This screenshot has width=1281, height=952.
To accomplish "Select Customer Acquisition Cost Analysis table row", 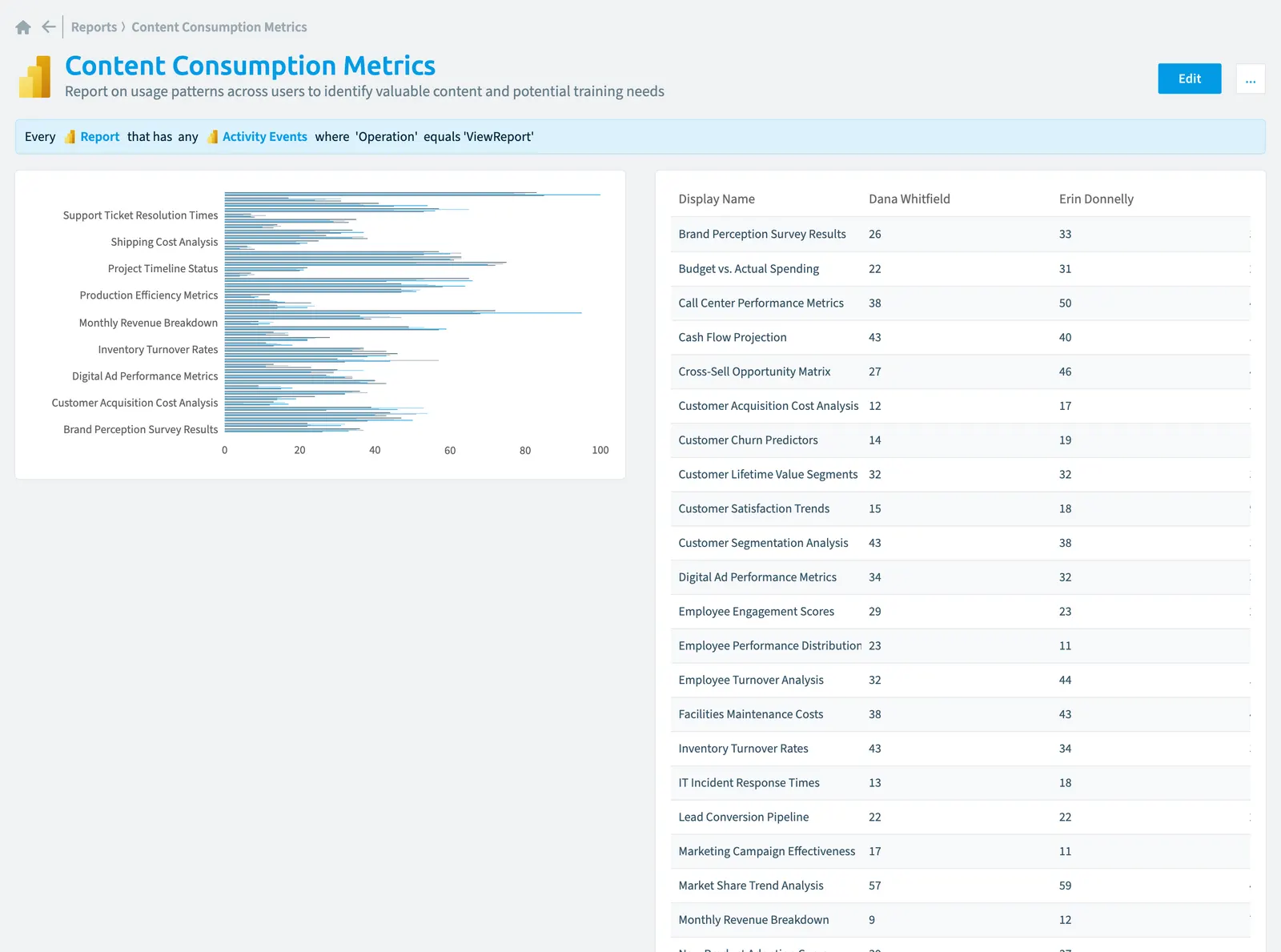I will pos(960,406).
